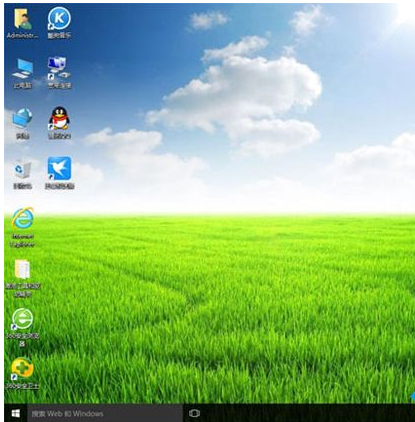Image resolution: width=415 pixels, height=422 pixels.
Task: Select the This PC computer icon
Action: pos(22,69)
